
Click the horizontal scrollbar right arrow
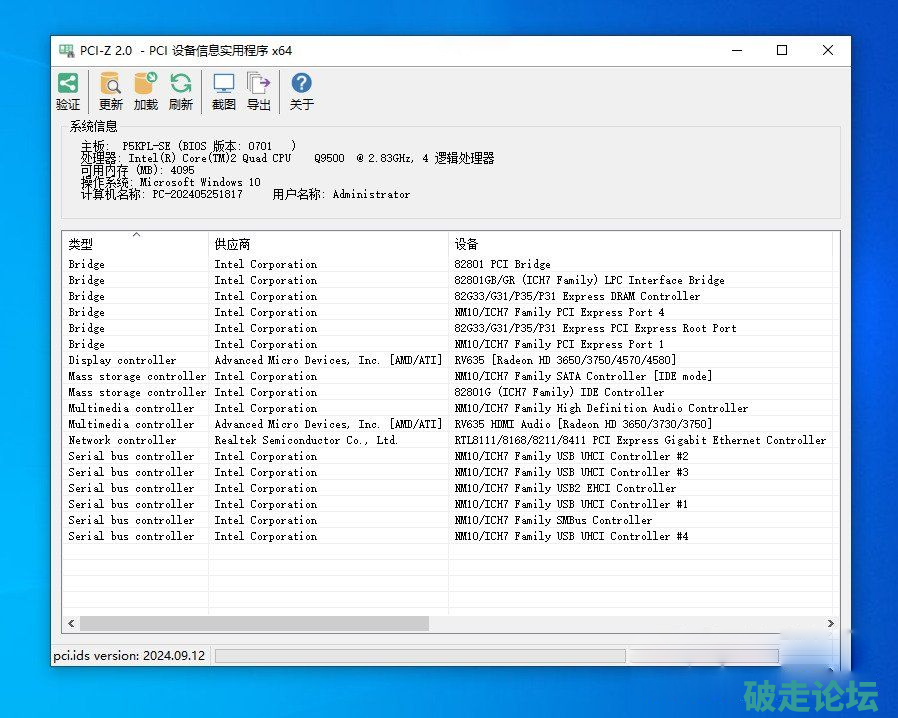tap(831, 623)
